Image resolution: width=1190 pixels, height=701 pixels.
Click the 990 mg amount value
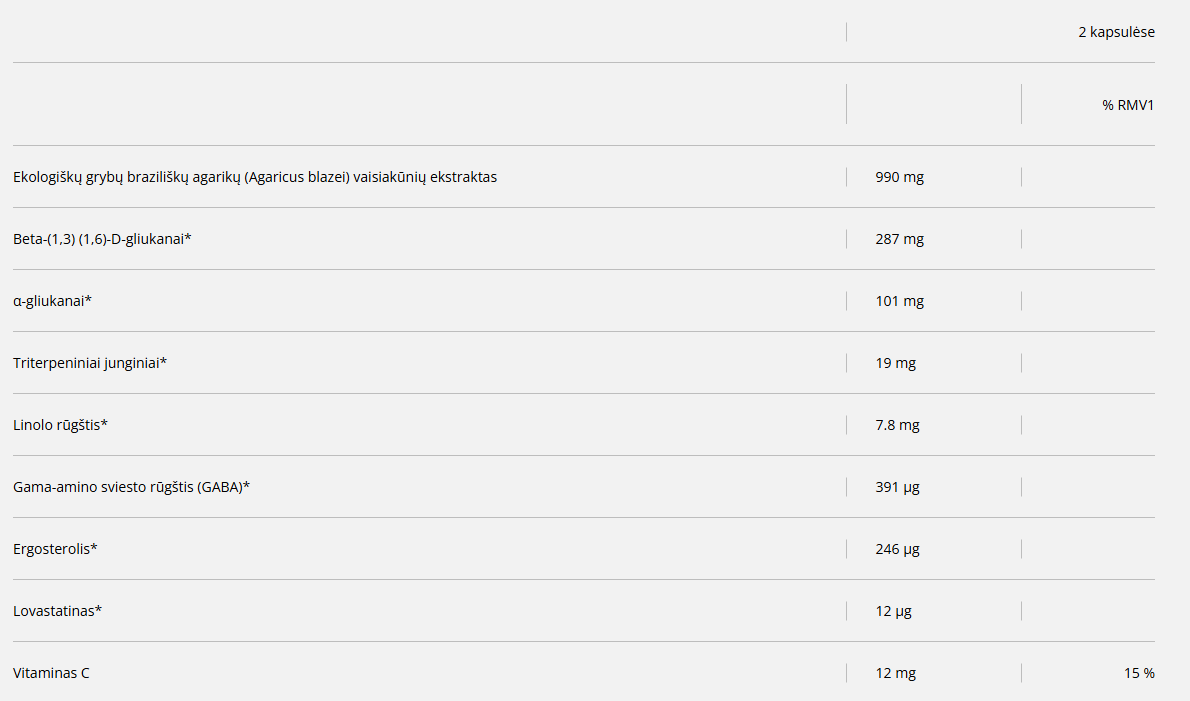(899, 177)
